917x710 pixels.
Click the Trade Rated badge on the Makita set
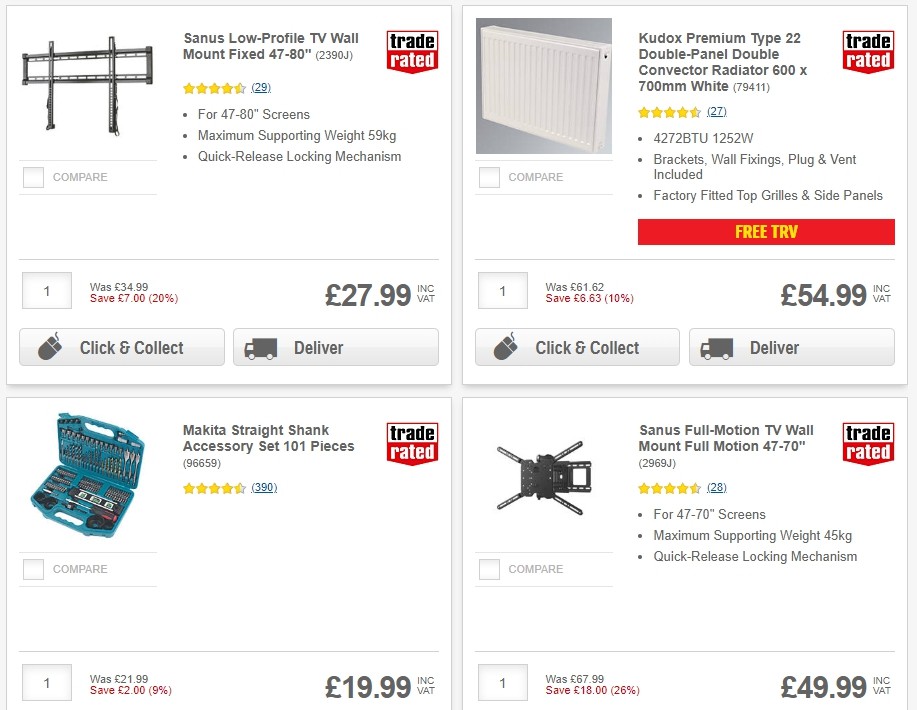click(x=412, y=443)
